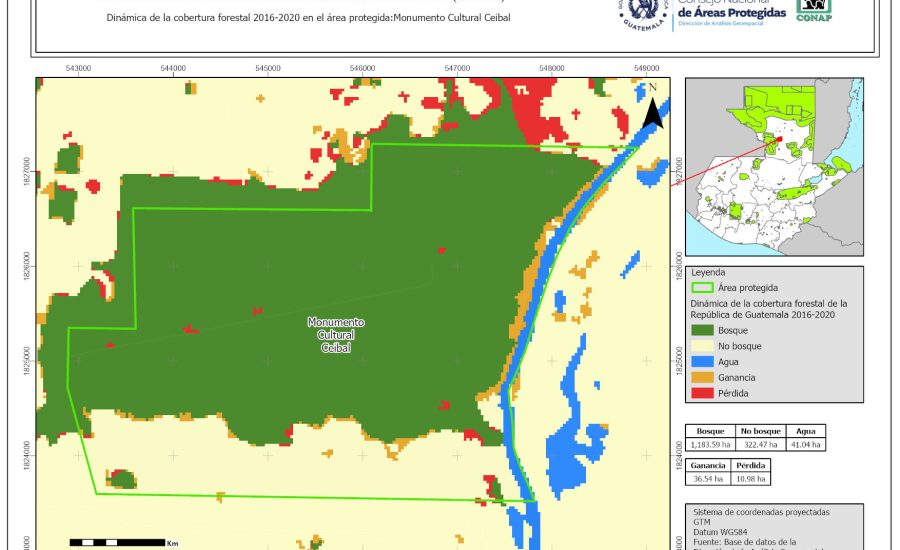The width and height of the screenshot is (900, 550).
Task: Click the Leyenda heading in legend box
Action: click(x=709, y=272)
